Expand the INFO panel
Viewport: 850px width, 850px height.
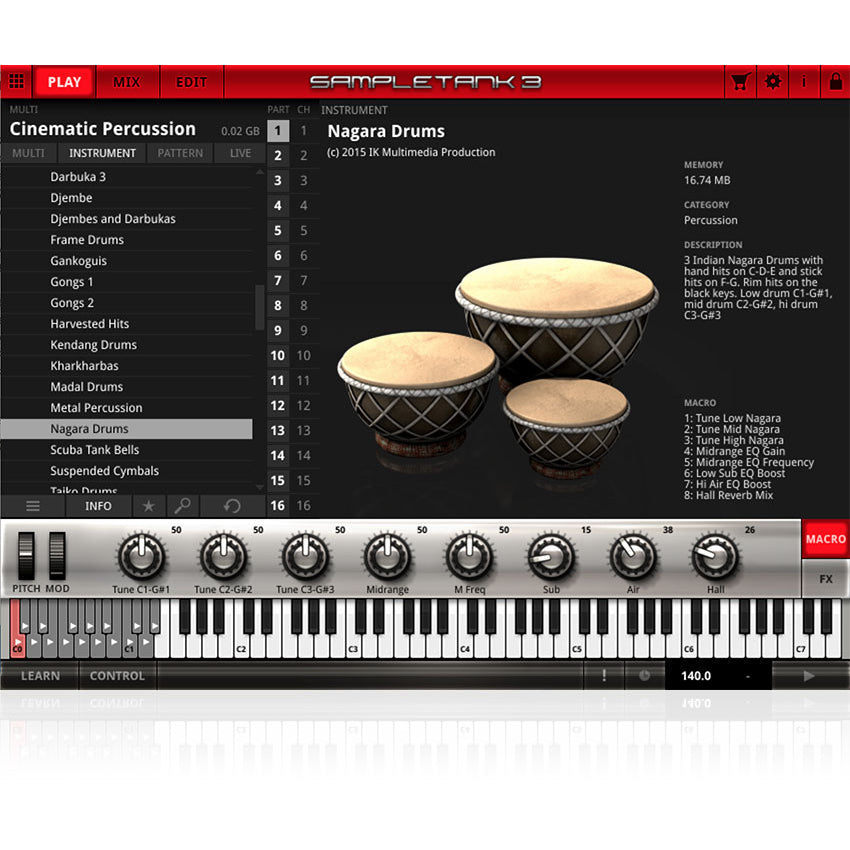coord(98,506)
